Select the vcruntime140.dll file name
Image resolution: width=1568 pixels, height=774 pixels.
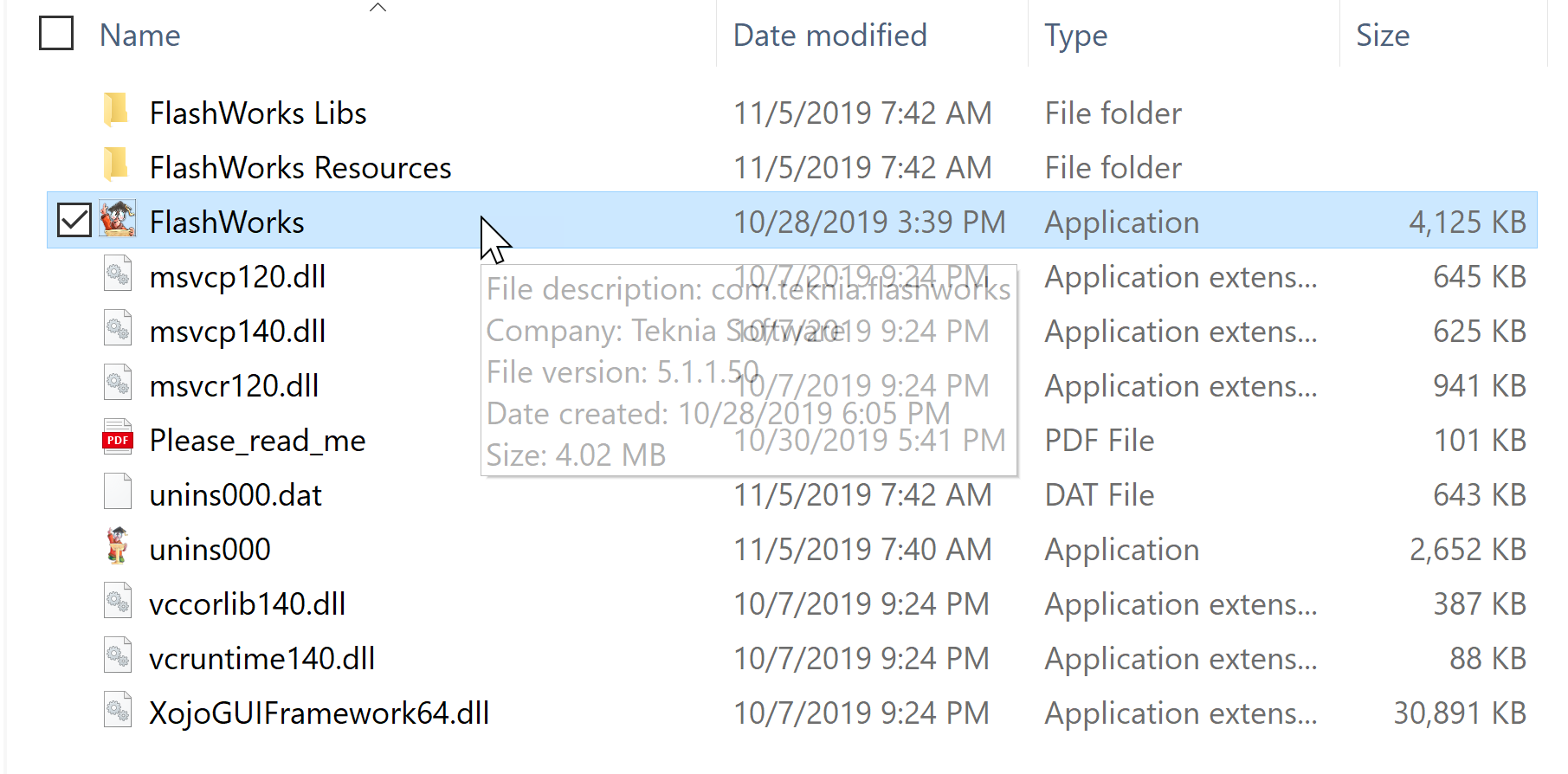point(261,658)
